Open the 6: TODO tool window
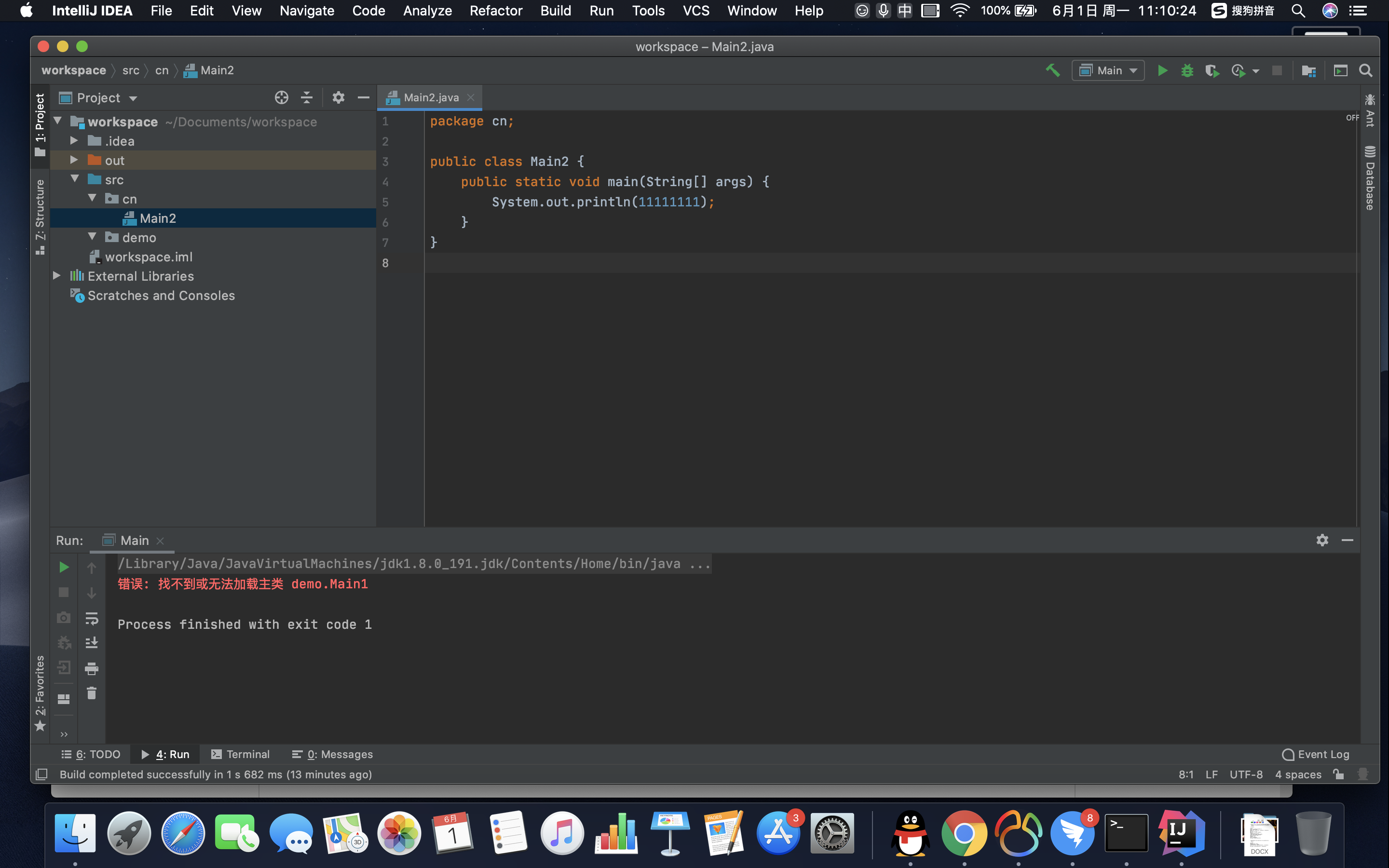The image size is (1389, 868). click(91, 754)
